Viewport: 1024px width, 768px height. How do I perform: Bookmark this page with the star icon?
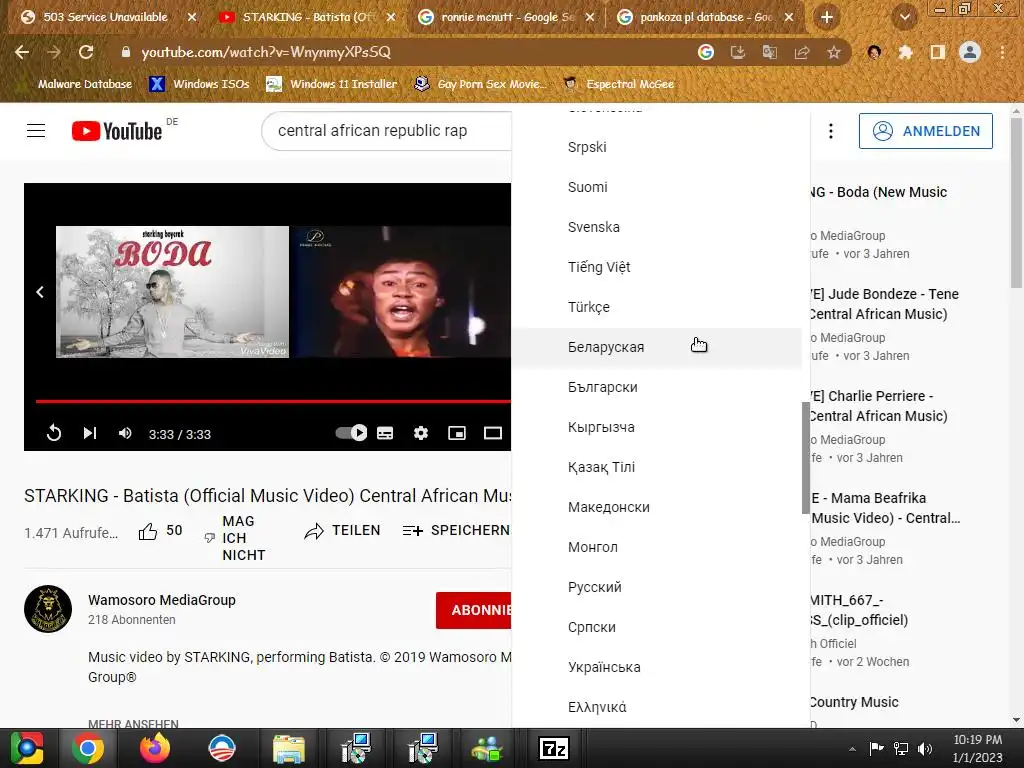(834, 52)
